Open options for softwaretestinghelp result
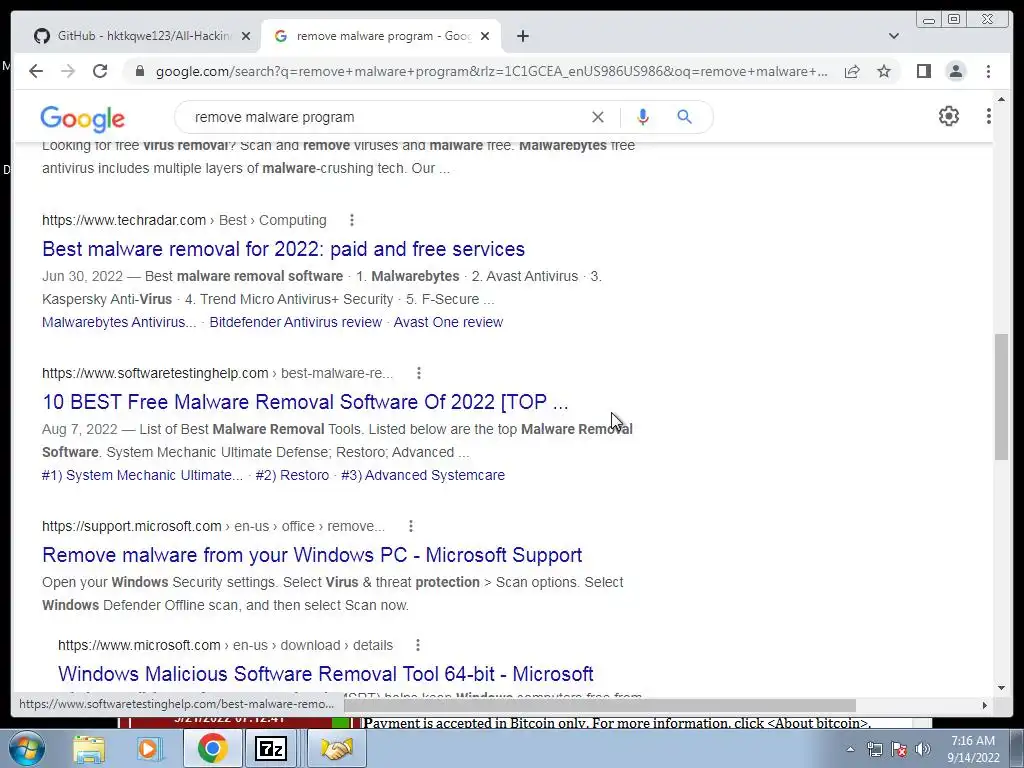Image resolution: width=1024 pixels, height=768 pixels. point(419,373)
